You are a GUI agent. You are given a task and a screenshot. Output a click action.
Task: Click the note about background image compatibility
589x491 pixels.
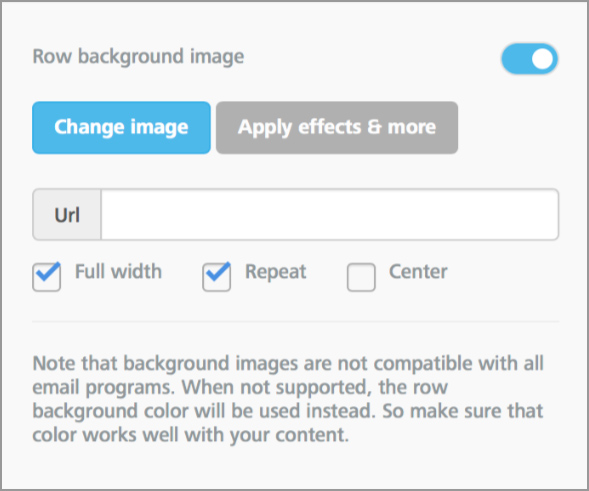[288, 399]
